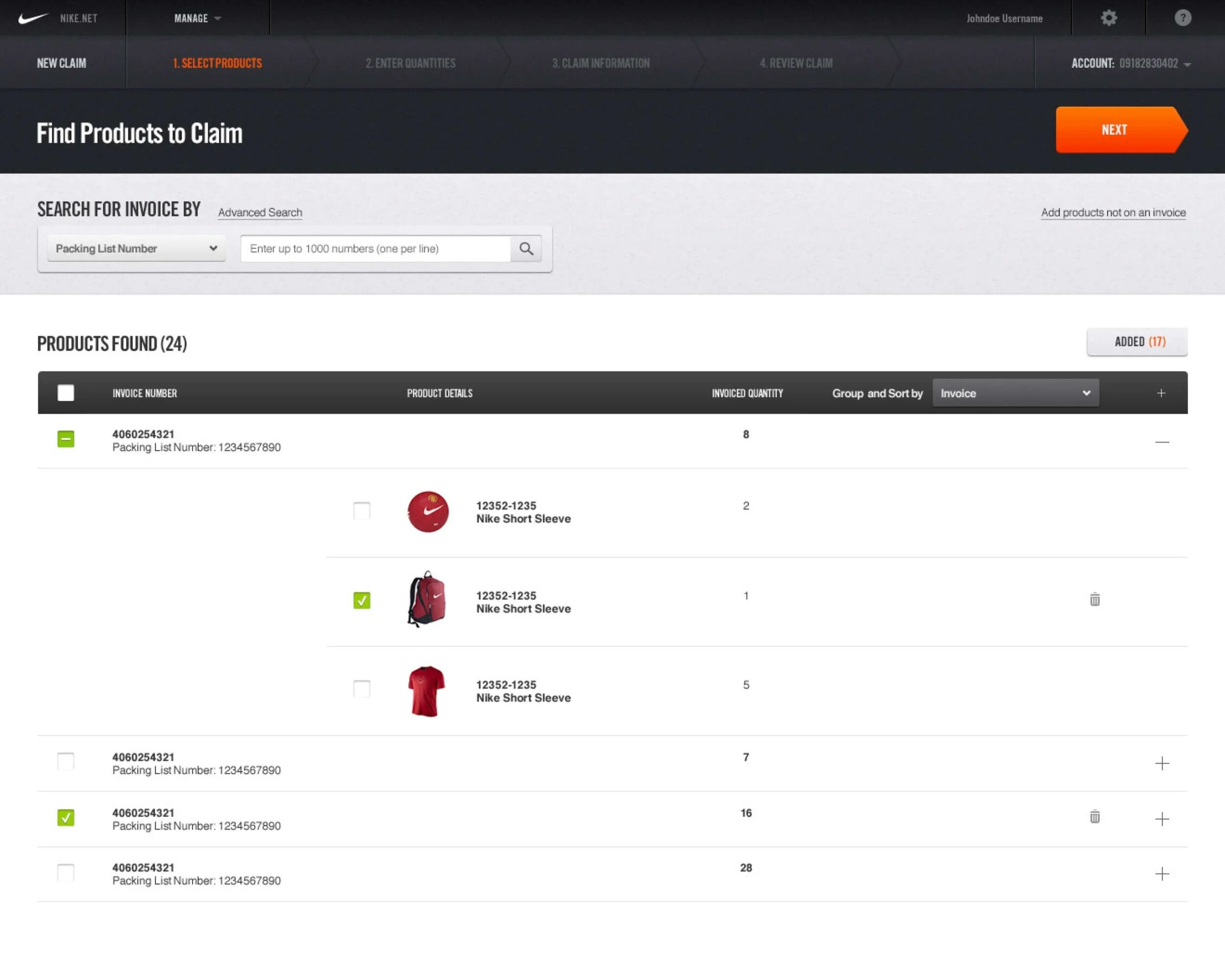Check the red soccer ball product checkbox
Viewport: 1225px width, 980px height.
[x=361, y=511]
